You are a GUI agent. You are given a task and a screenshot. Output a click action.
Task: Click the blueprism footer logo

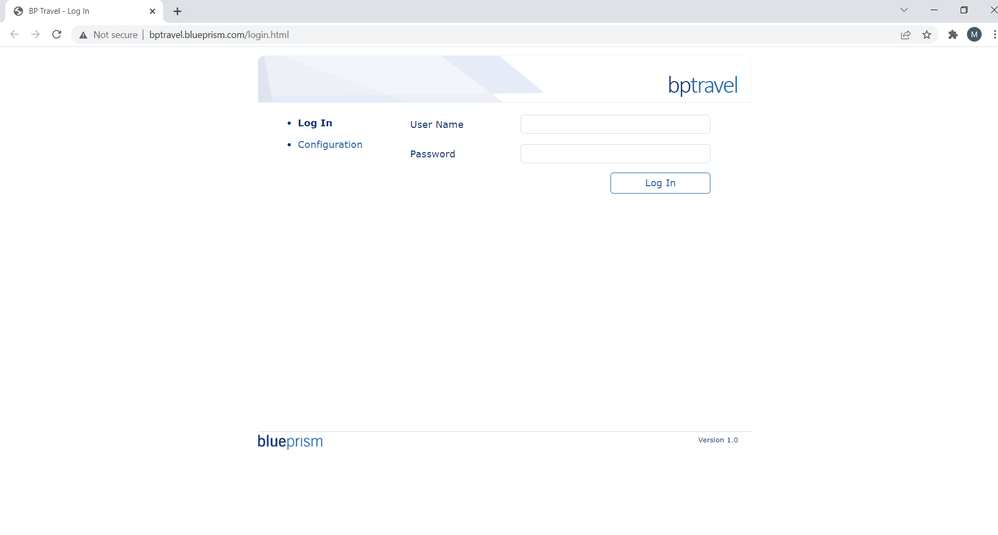click(290, 441)
